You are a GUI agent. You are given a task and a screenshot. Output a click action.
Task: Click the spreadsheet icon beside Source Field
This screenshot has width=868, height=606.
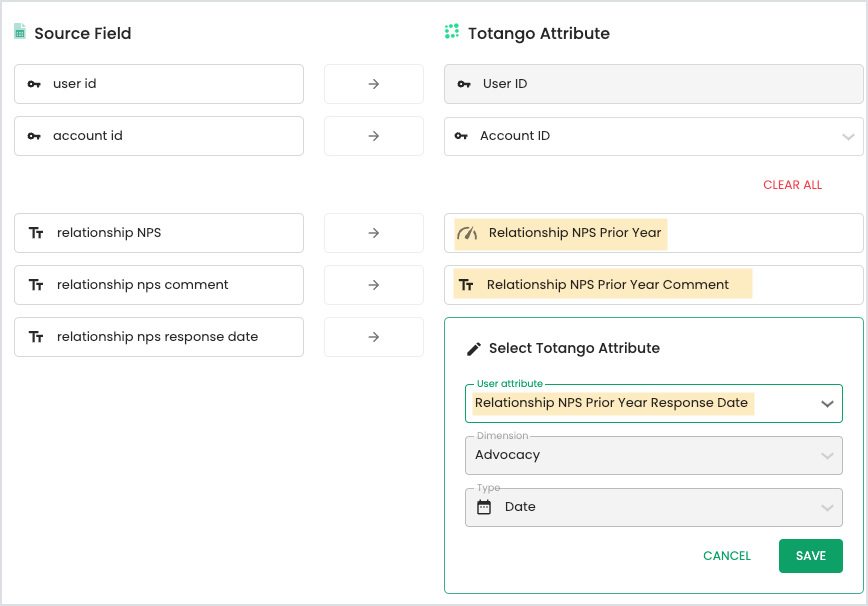(x=20, y=32)
